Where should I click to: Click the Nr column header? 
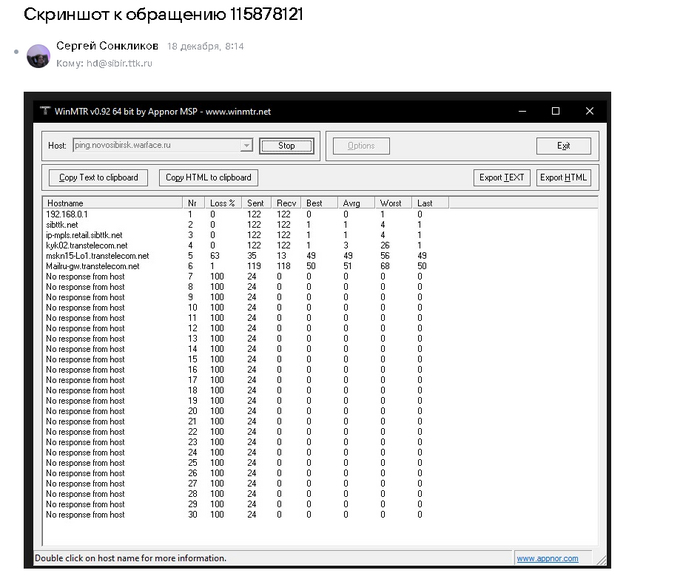coord(194,203)
